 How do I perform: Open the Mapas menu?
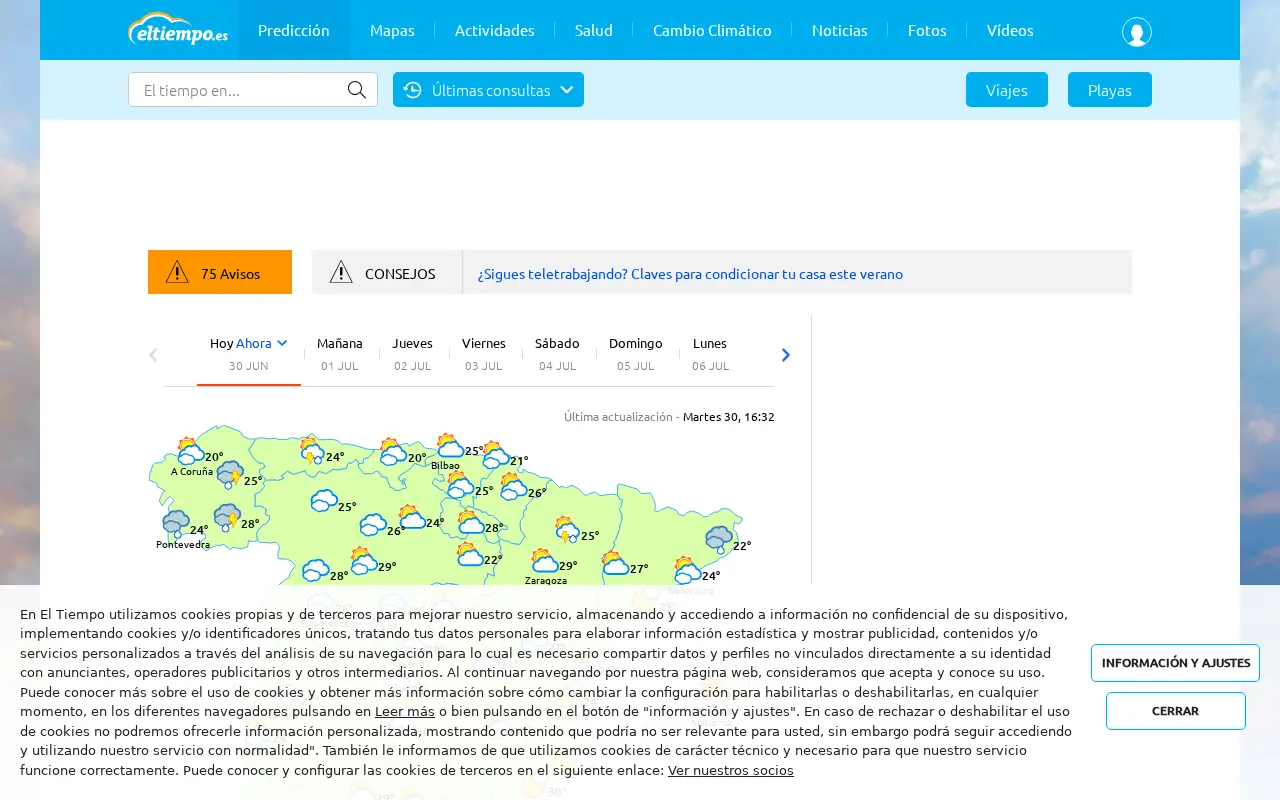[x=392, y=30]
